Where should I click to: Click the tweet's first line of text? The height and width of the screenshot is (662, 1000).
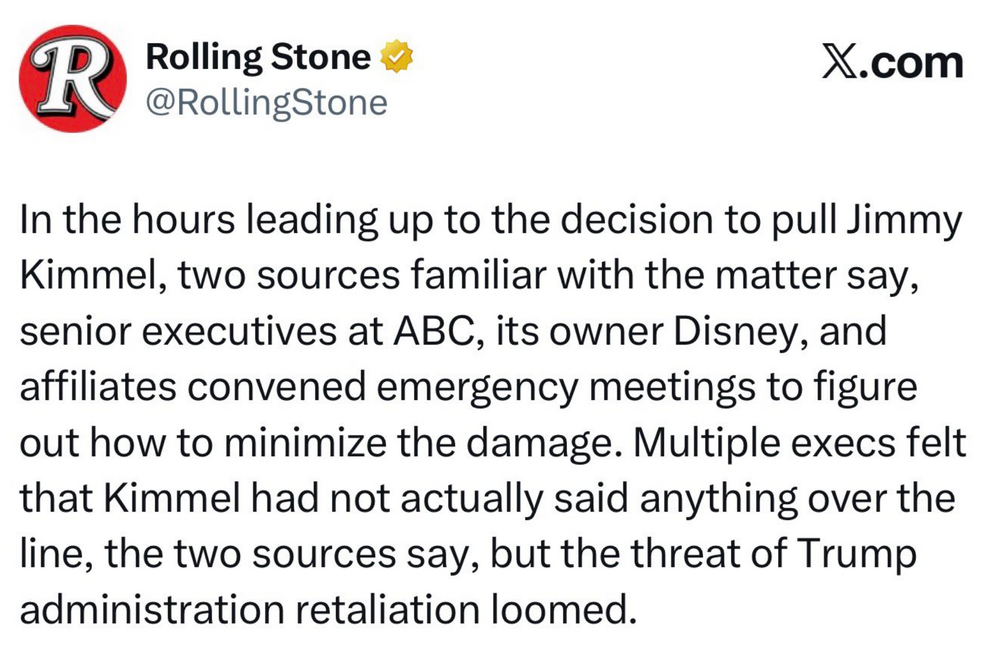coord(490,223)
